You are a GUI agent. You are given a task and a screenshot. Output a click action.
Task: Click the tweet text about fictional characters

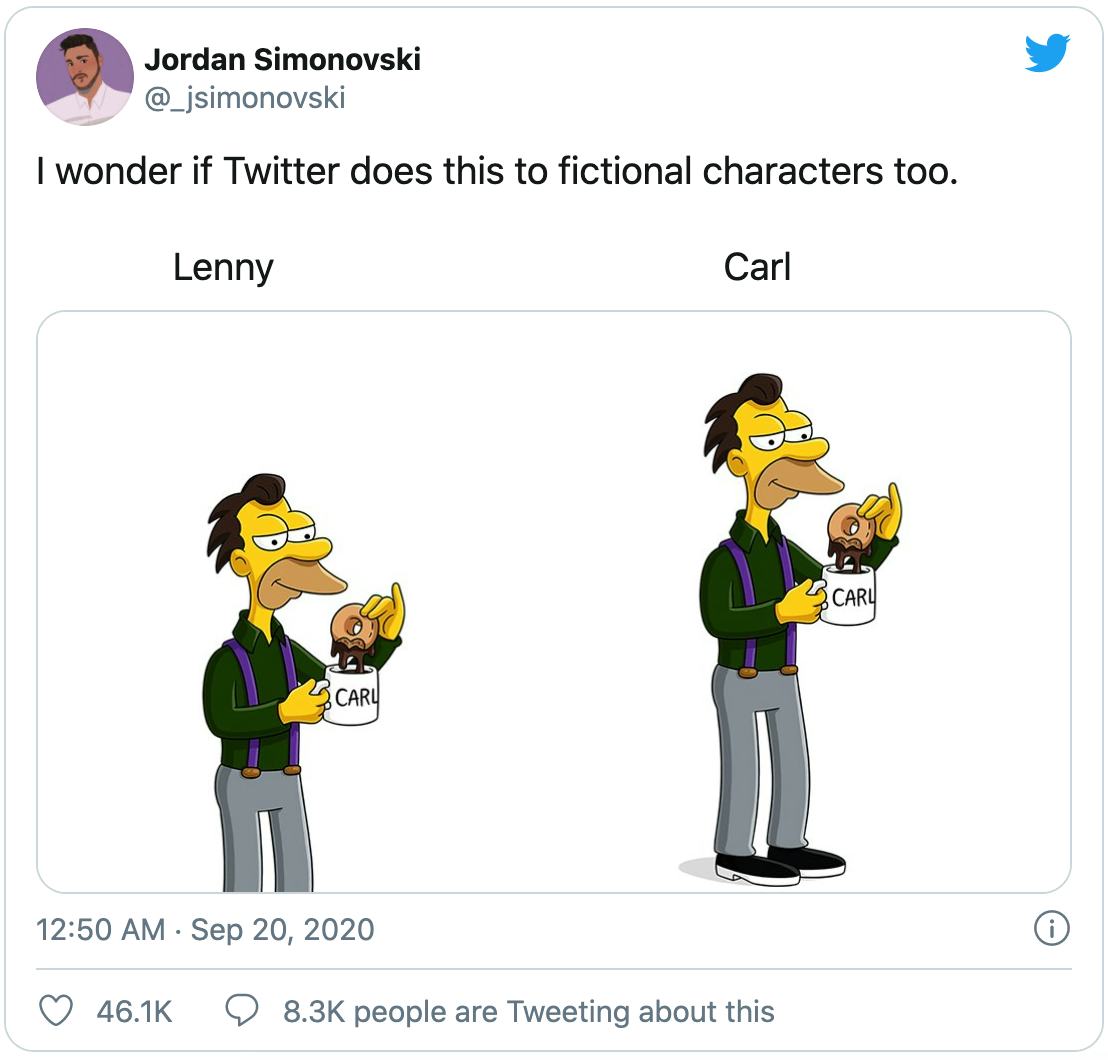coord(497,172)
